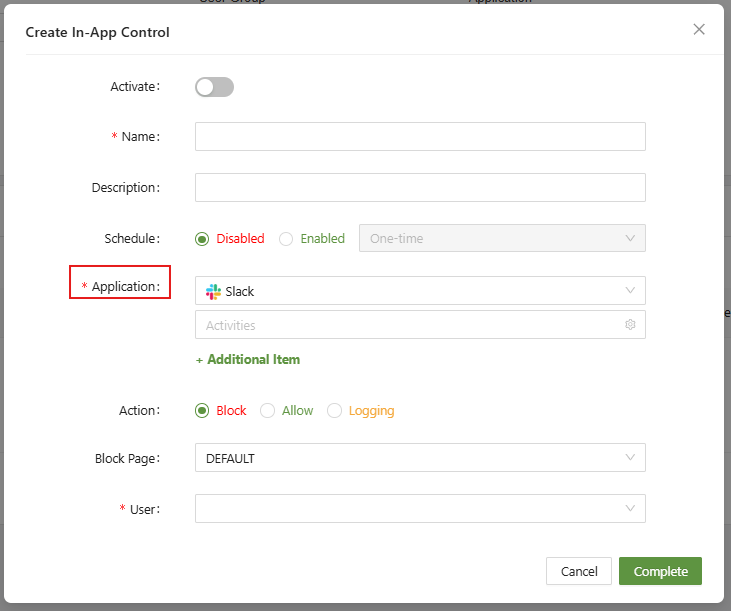The image size is (731, 611).
Task: Choose the Logging action radio button
Action: (334, 411)
